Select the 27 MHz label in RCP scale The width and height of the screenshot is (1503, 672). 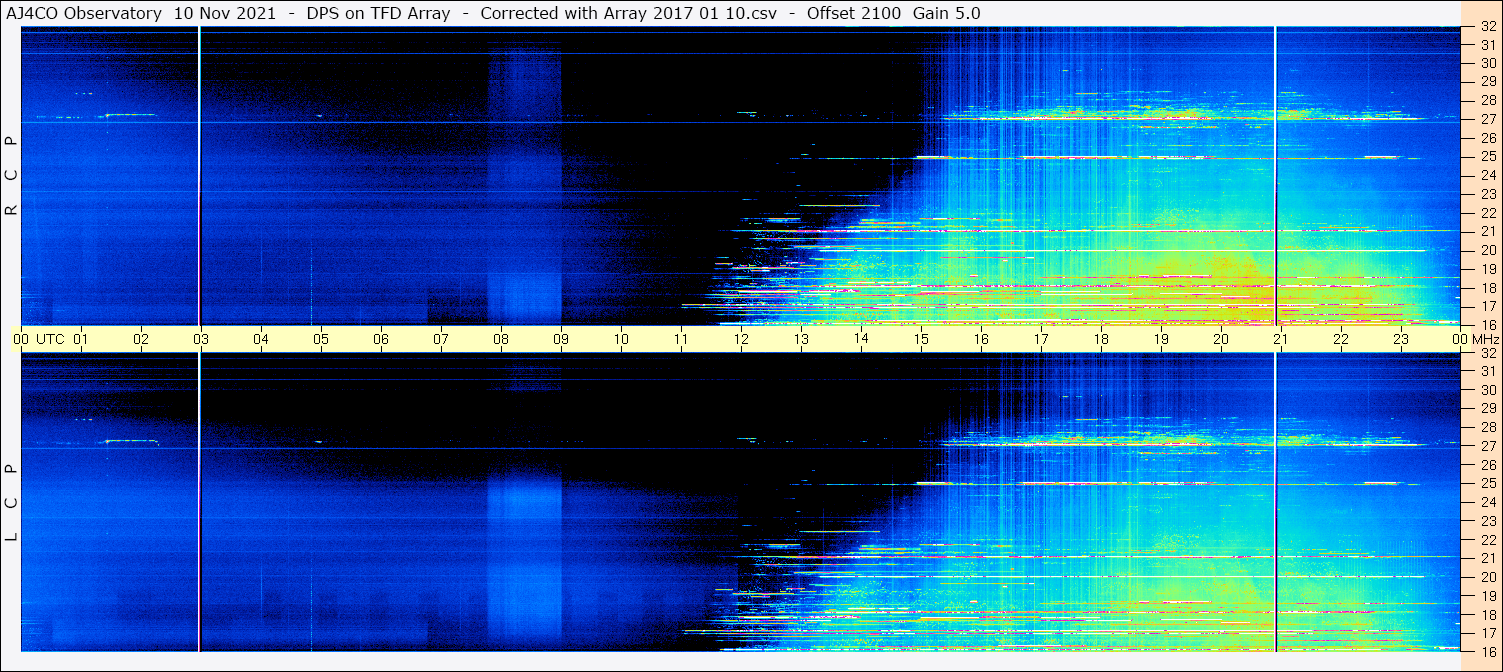(x=1487, y=119)
